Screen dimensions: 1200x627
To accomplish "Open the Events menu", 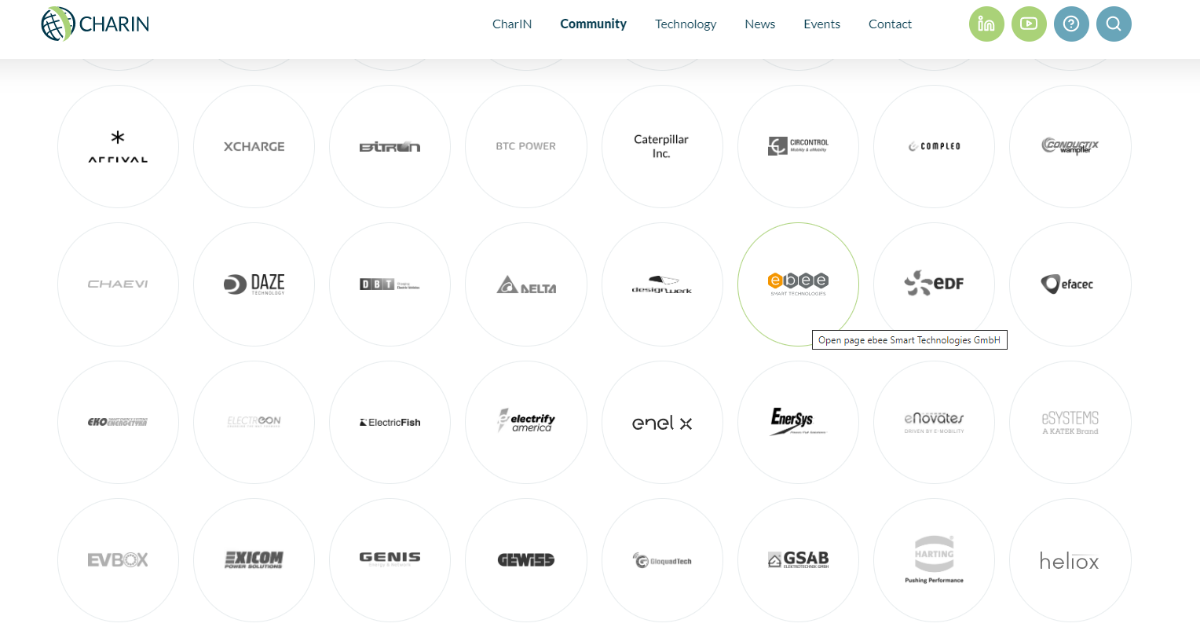I will click(822, 24).
